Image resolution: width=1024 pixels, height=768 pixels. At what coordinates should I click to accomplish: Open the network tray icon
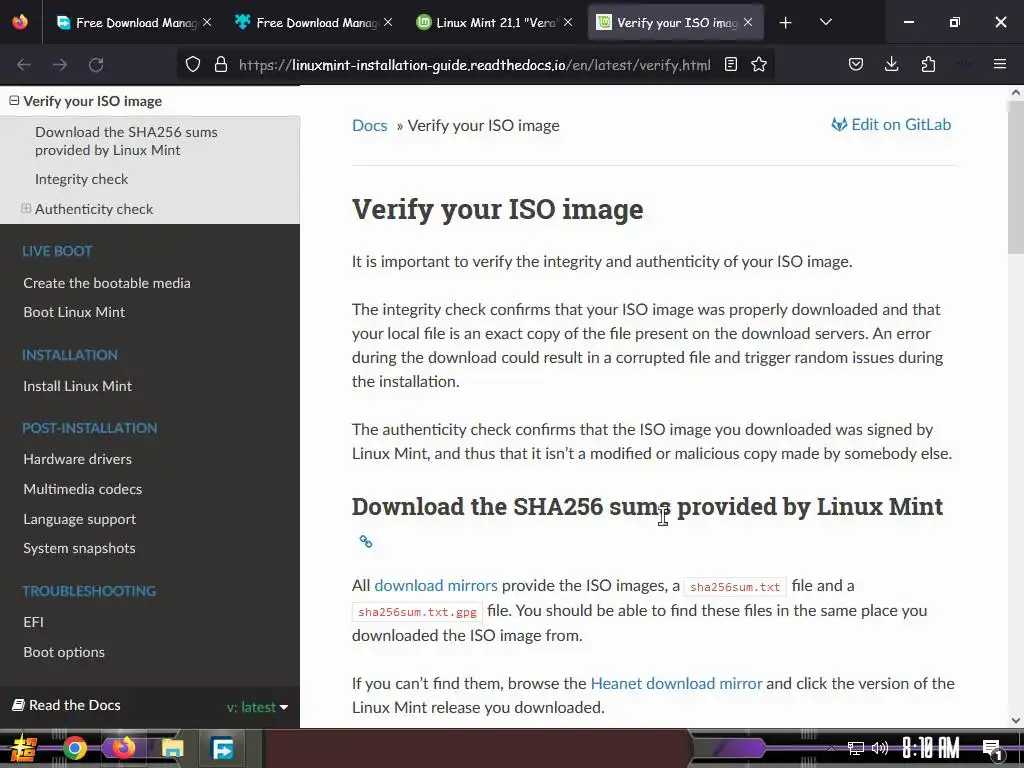(855, 748)
